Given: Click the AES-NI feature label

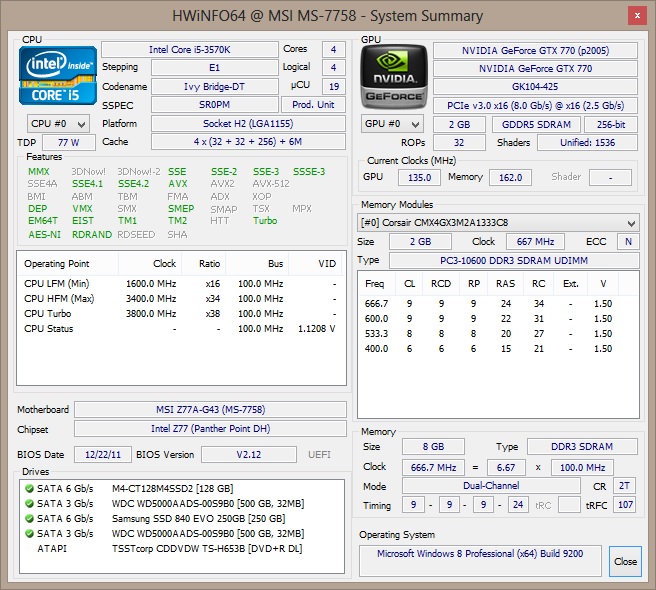Looking at the screenshot, I should click(x=44, y=235).
